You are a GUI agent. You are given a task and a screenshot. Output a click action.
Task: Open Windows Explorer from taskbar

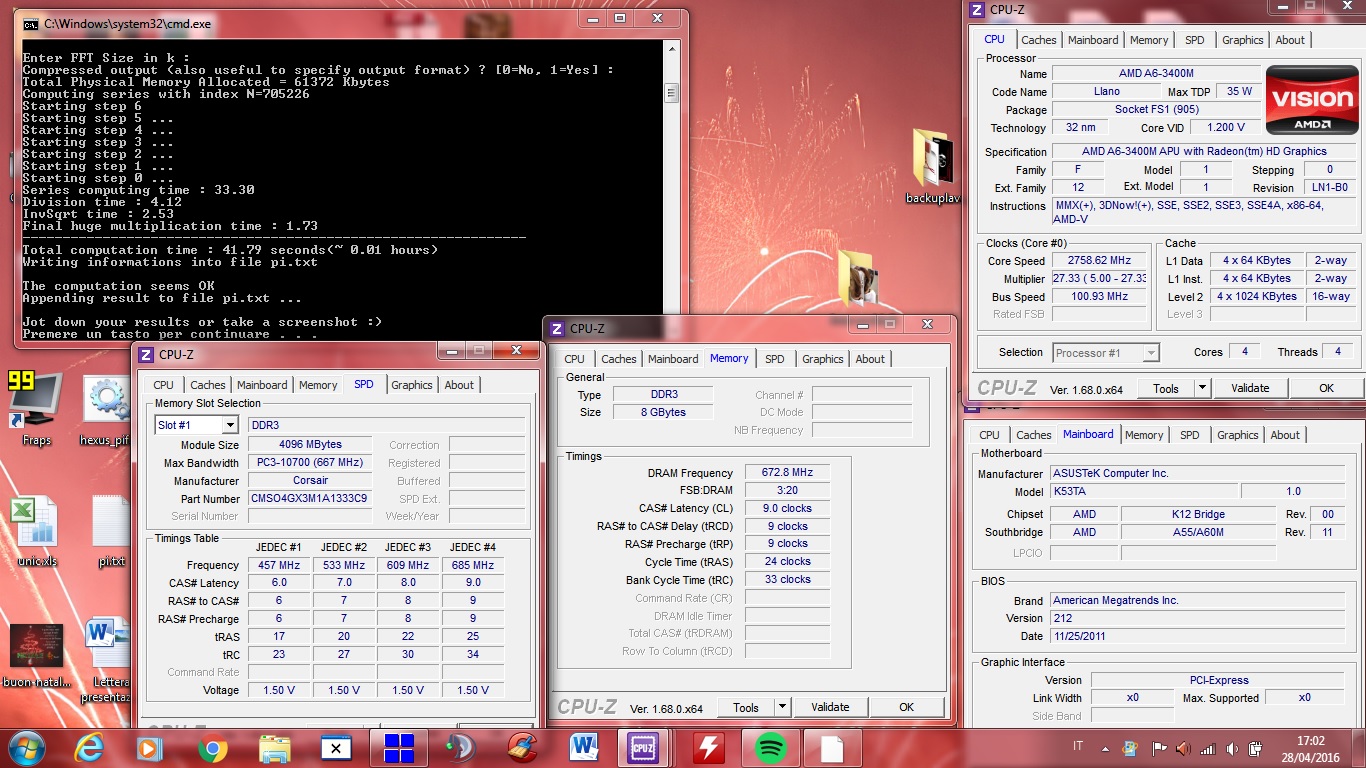[x=274, y=747]
